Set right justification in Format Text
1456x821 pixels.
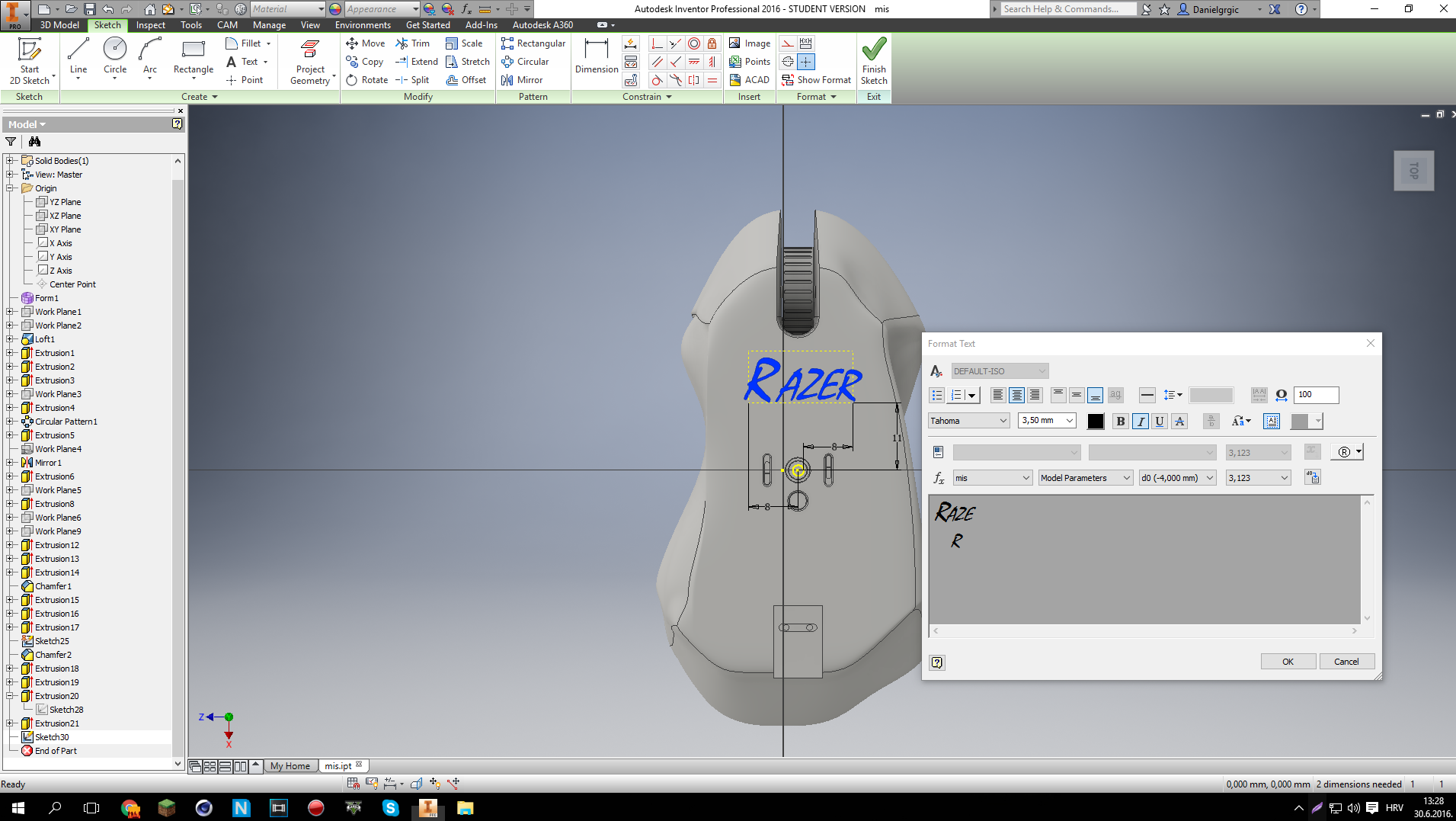(x=1035, y=395)
